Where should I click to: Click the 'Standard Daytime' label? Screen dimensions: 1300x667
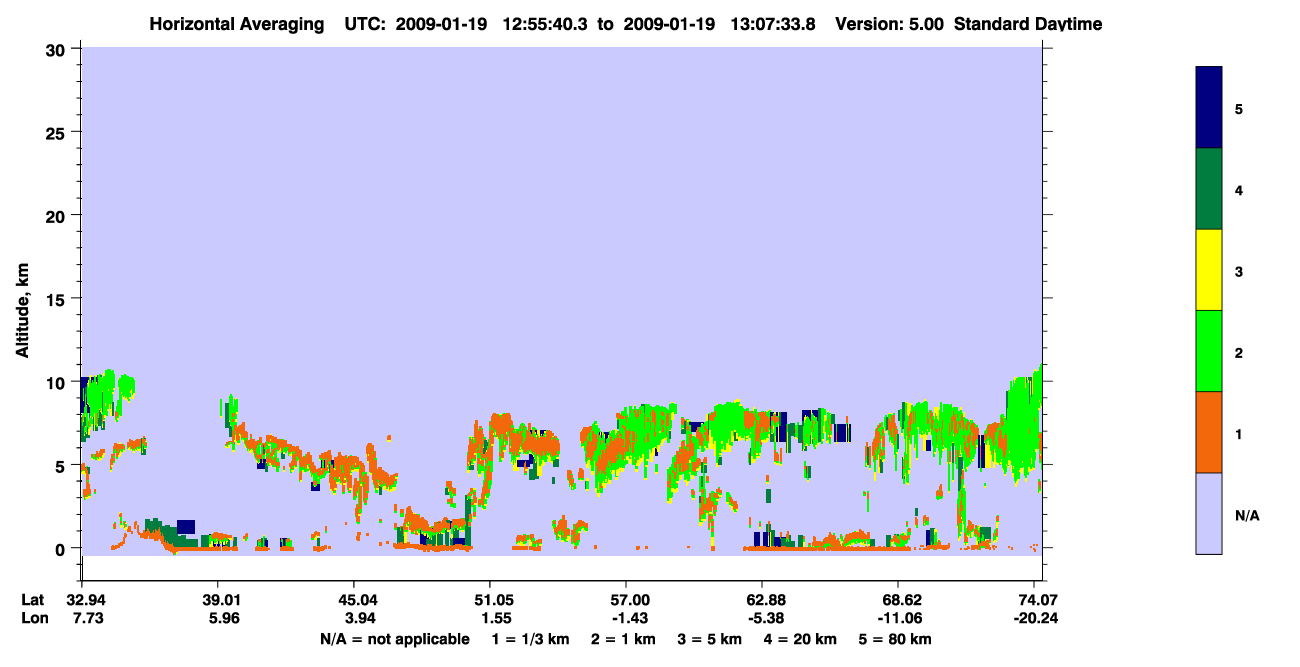click(1028, 23)
